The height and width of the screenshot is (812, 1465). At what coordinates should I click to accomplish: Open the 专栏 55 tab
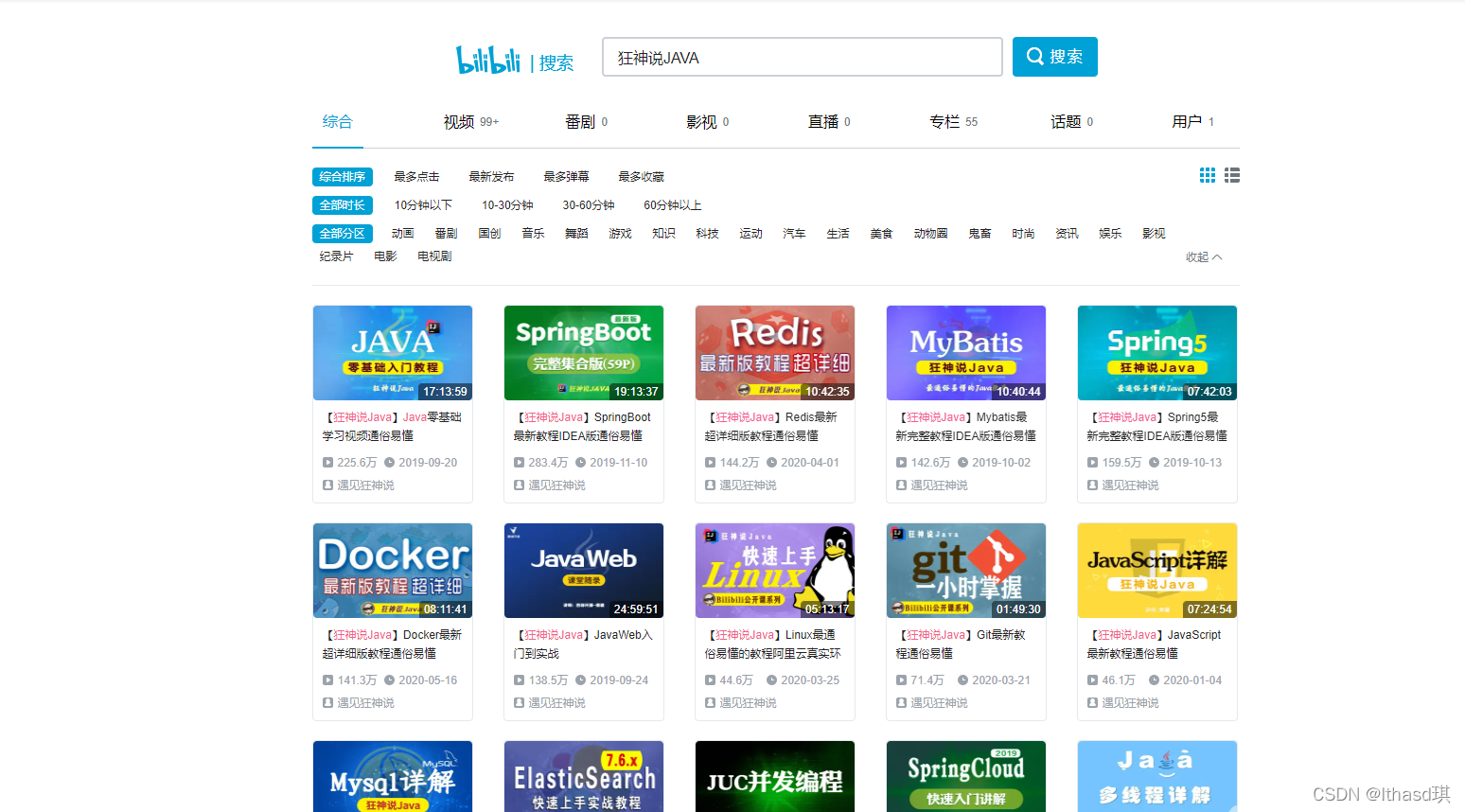coord(953,122)
